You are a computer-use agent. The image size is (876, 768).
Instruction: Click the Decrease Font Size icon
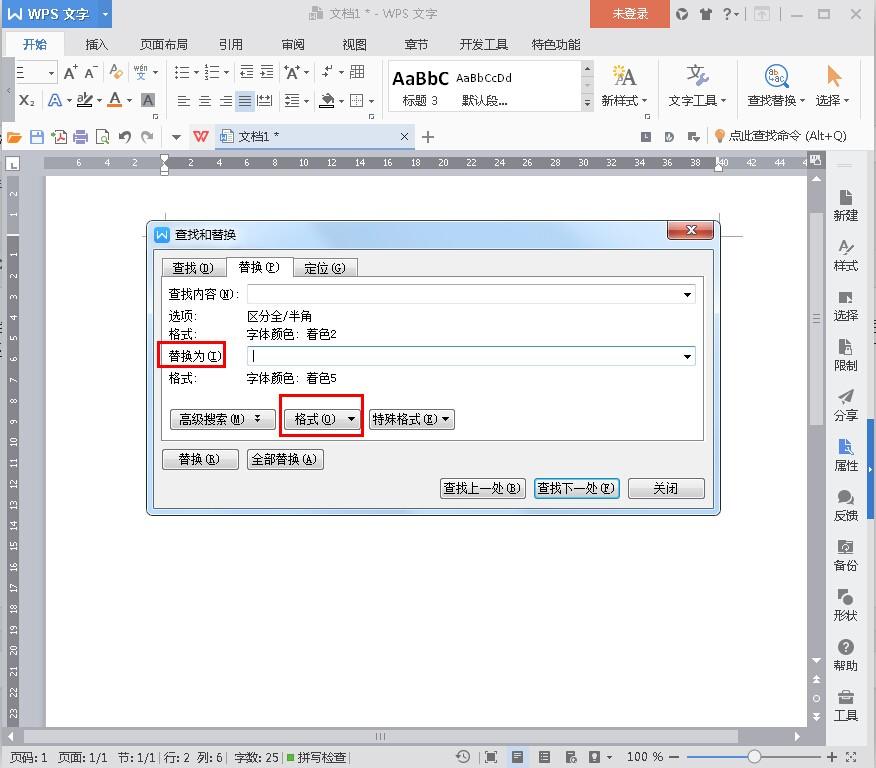[91, 72]
